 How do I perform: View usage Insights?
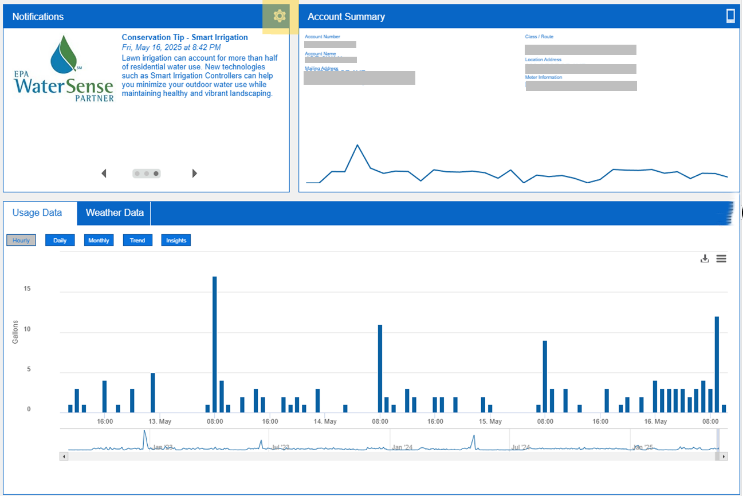[175, 240]
